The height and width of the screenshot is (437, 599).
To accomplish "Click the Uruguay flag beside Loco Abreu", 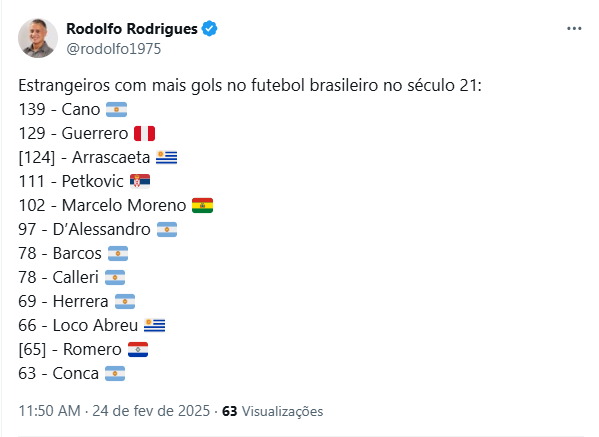I will pyautogui.click(x=155, y=325).
